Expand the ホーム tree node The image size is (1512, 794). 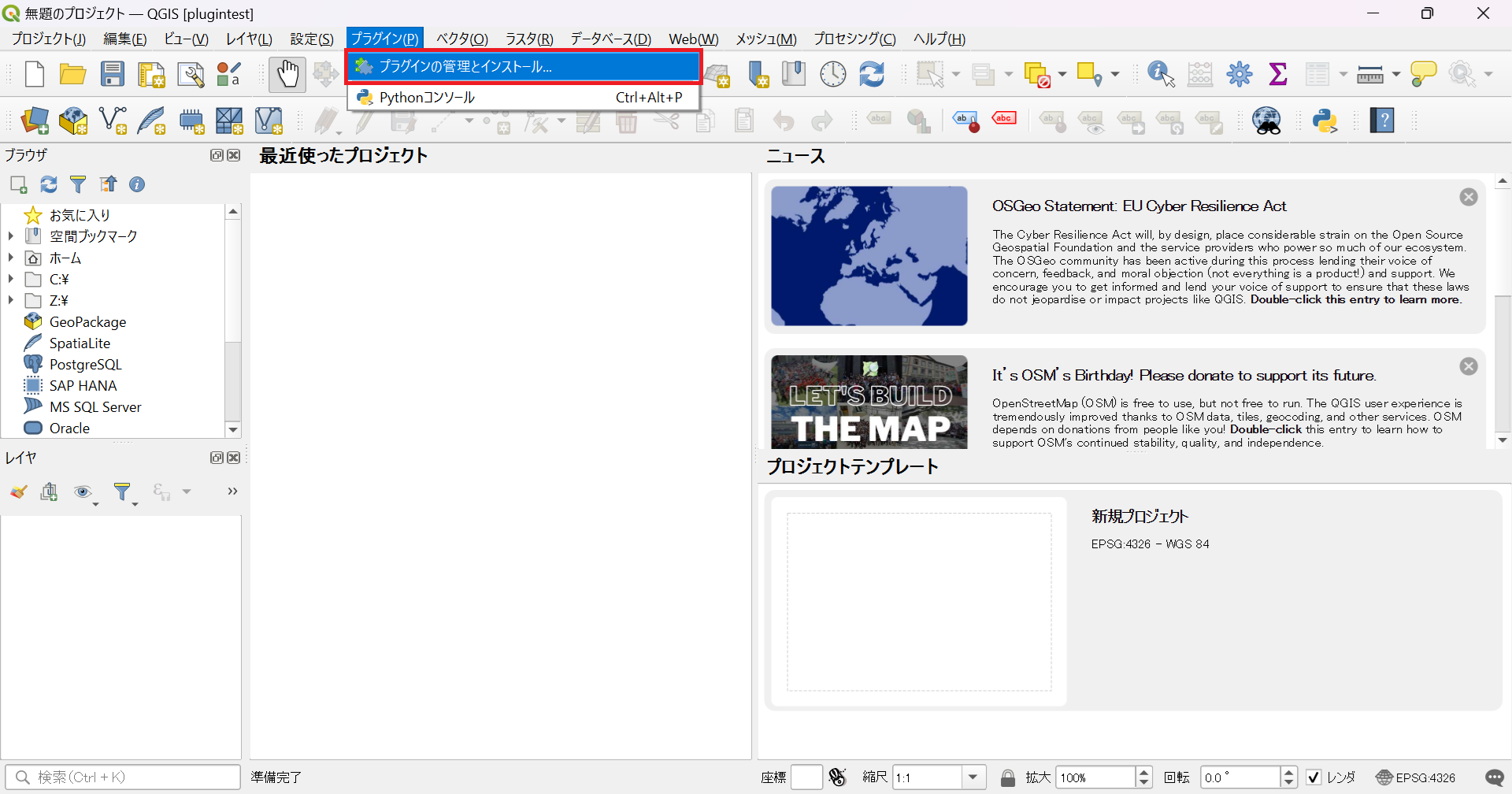pyautogui.click(x=10, y=257)
